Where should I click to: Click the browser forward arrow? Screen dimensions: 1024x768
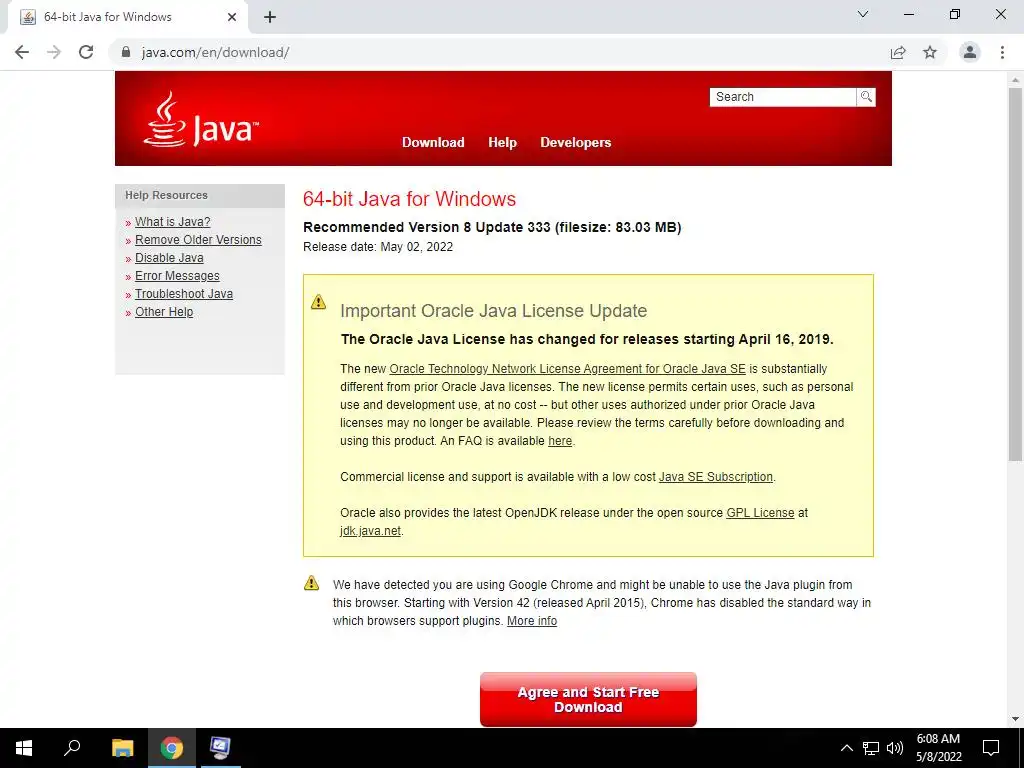pos(54,52)
